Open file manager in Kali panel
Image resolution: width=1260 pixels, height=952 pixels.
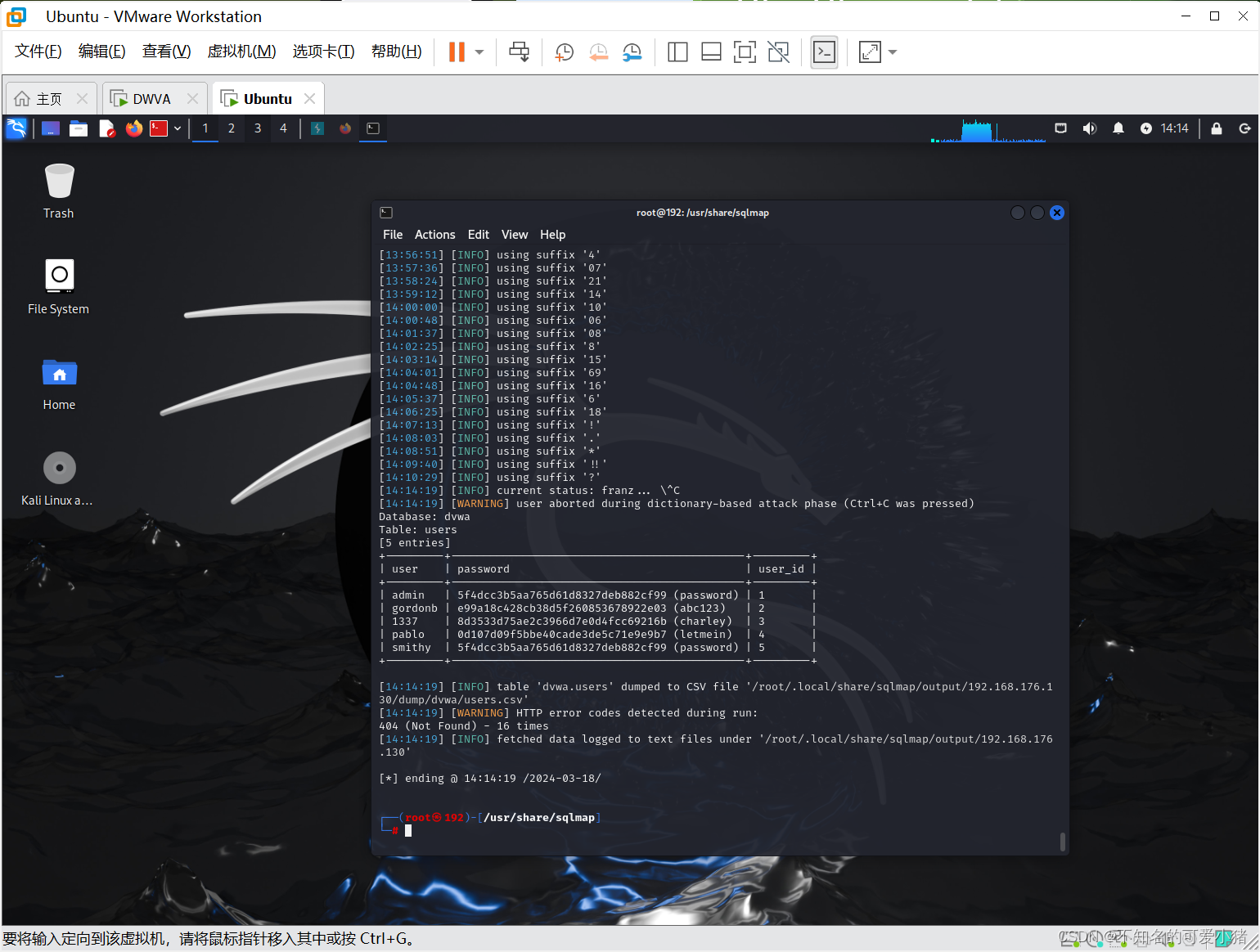pos(79,128)
